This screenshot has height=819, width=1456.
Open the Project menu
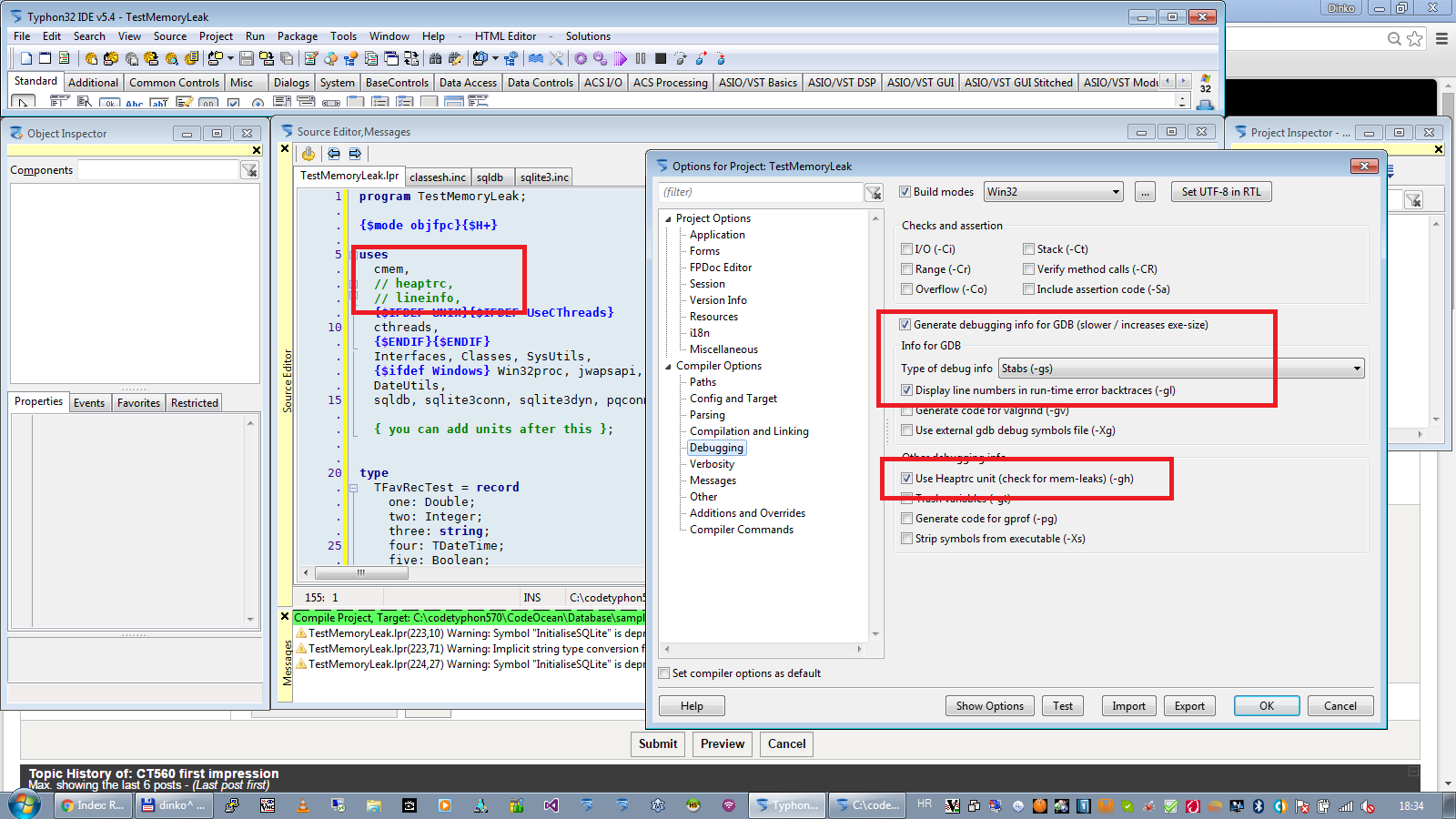(x=216, y=36)
